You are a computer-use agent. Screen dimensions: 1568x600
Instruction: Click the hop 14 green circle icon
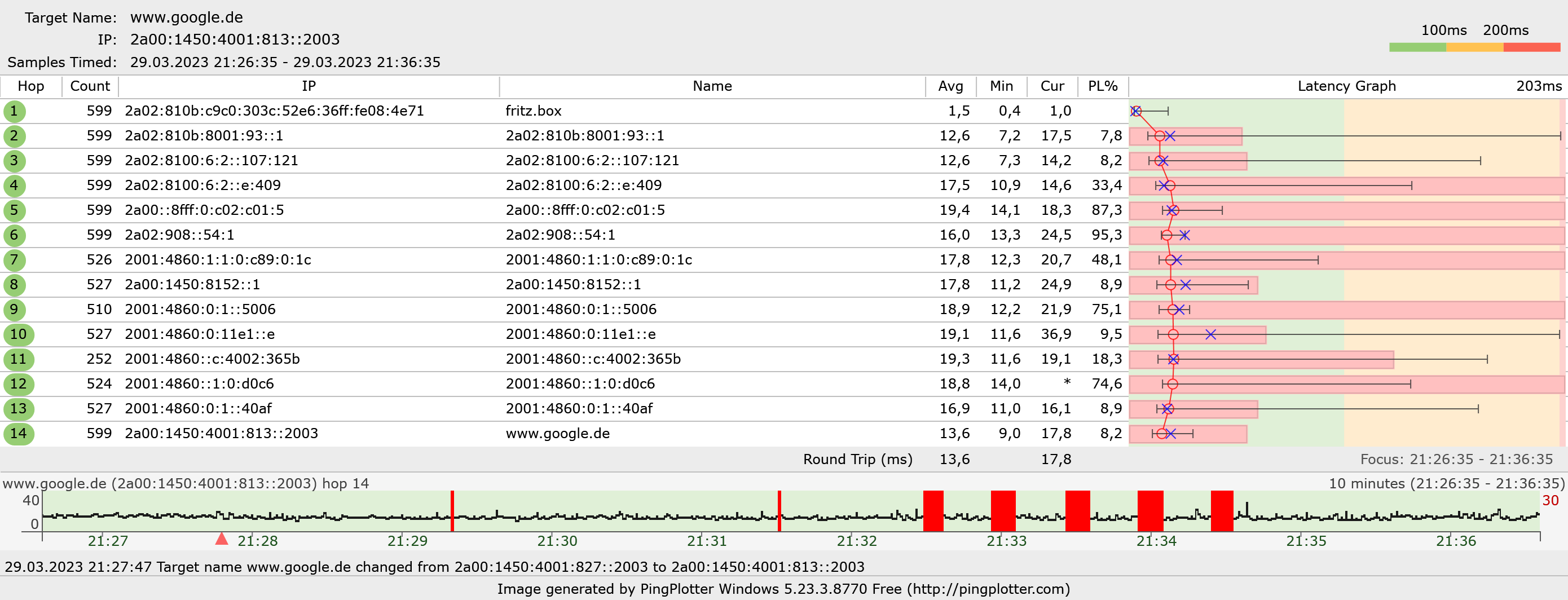tap(18, 434)
